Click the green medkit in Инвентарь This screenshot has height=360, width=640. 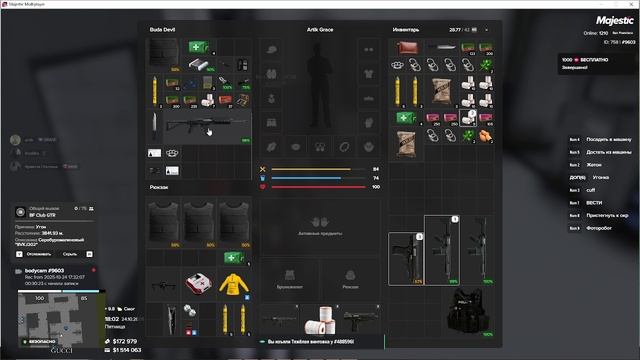coord(406,118)
